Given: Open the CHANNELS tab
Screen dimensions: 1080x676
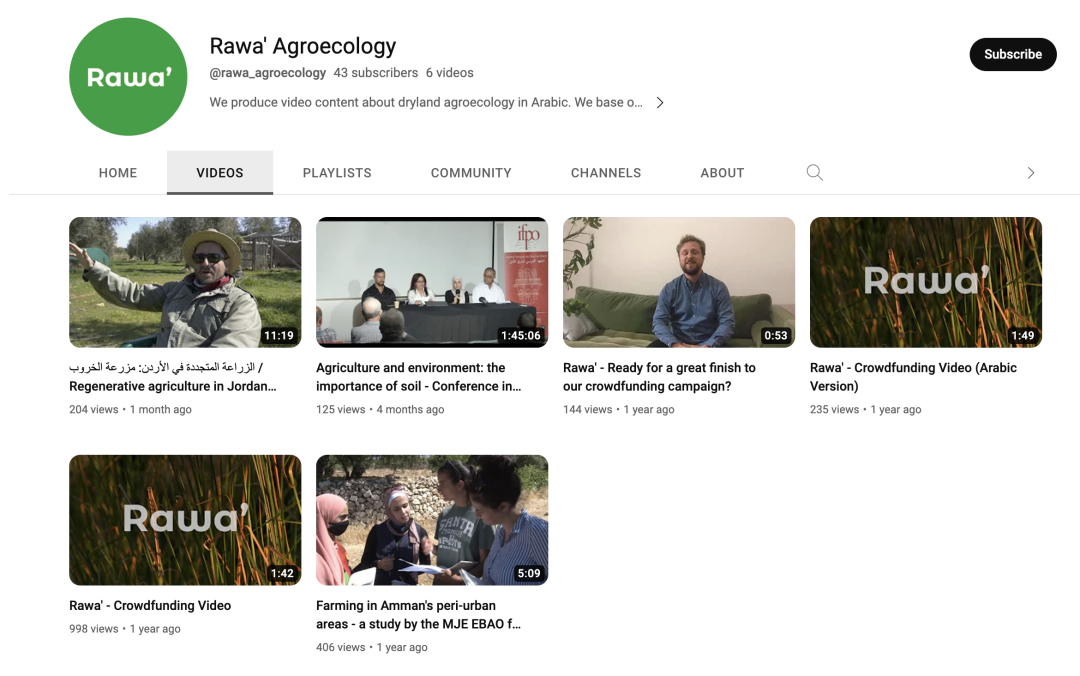Looking at the screenshot, I should point(605,173).
